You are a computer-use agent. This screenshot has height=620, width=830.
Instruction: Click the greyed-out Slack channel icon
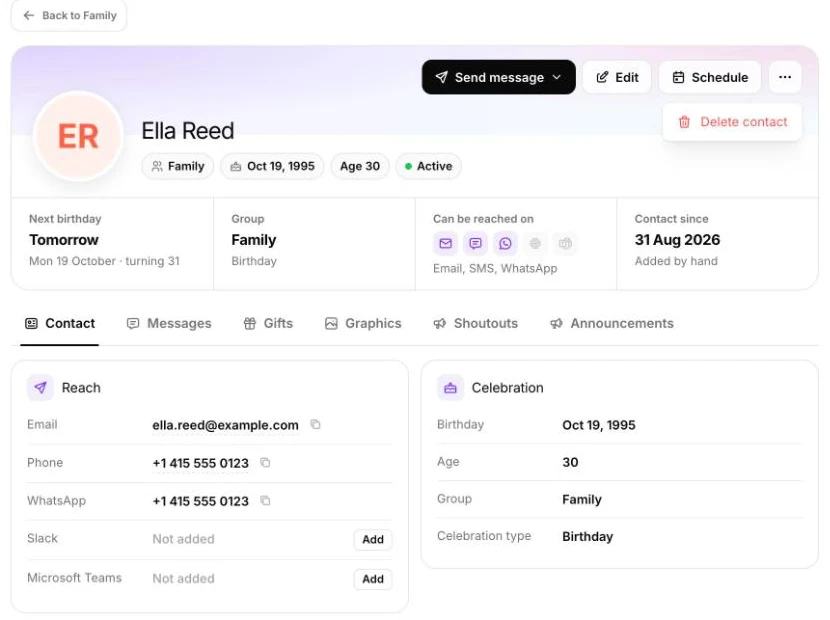pyautogui.click(x=535, y=243)
